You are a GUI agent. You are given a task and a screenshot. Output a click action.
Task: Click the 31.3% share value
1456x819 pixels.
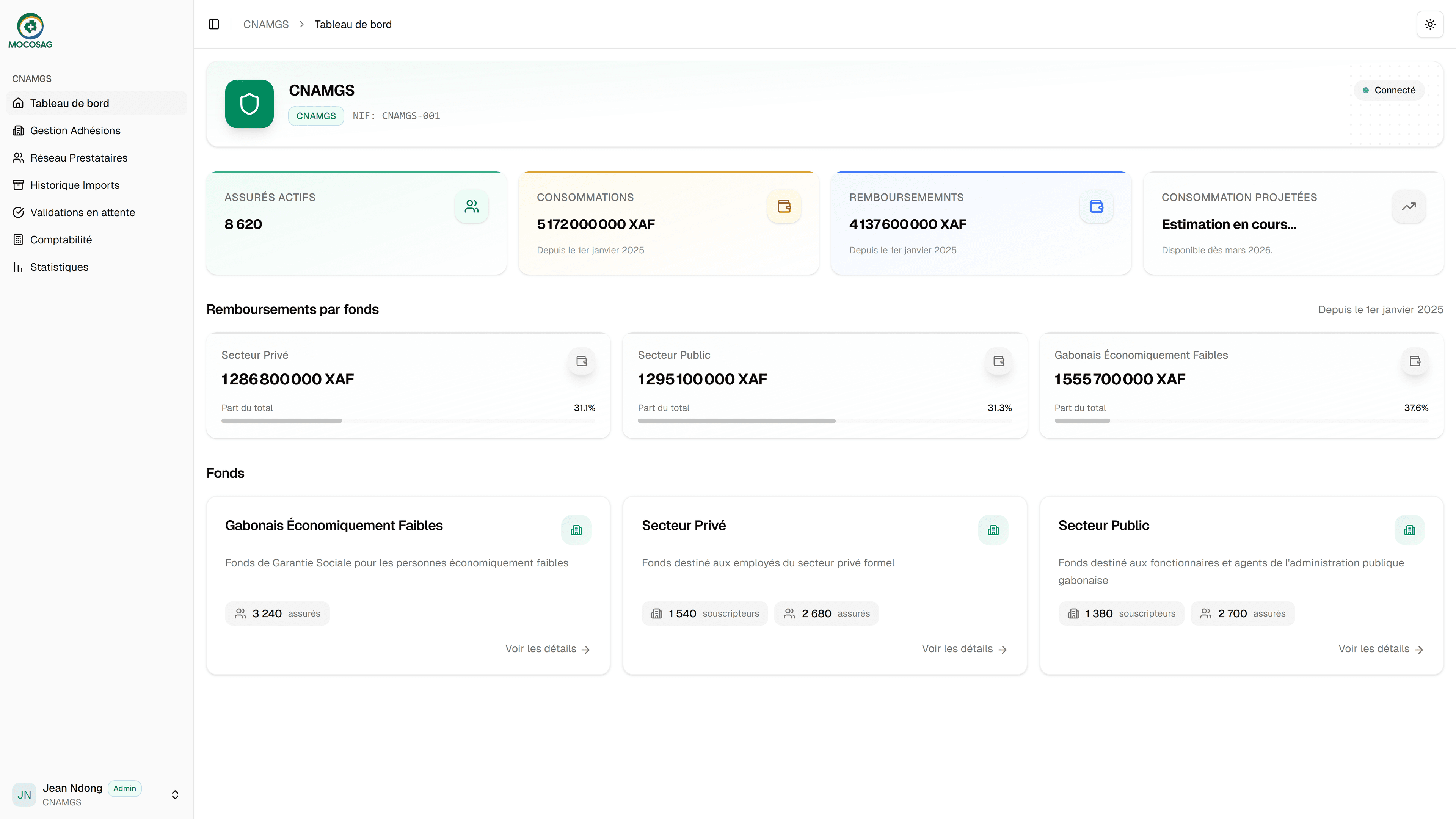1000,408
